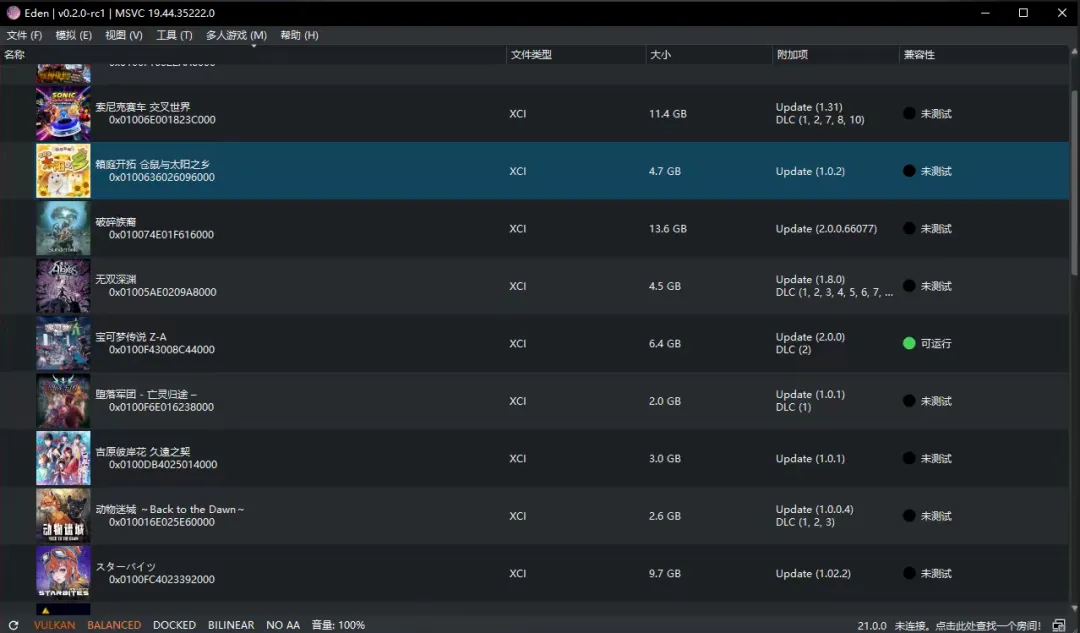Open the 多人游戏 (M) menu

[236, 35]
